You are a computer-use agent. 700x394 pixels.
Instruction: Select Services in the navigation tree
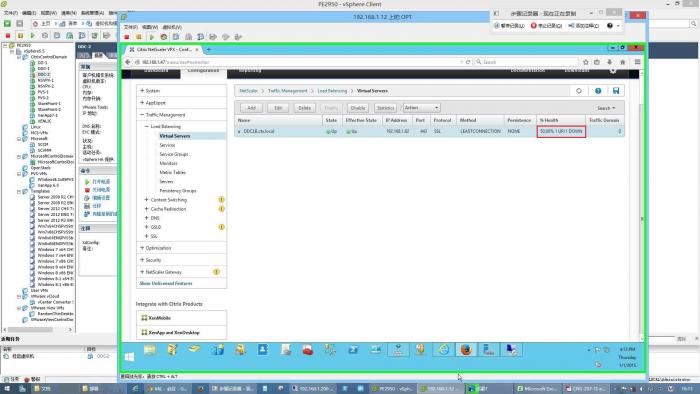coord(167,145)
